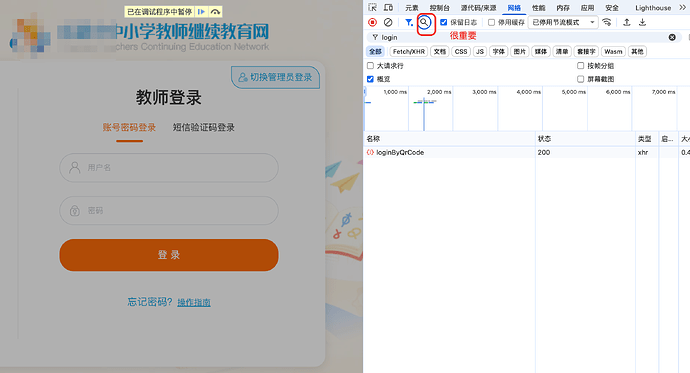Filter by 清单 requests
Viewport: 690px width, 373px height.
click(562, 51)
